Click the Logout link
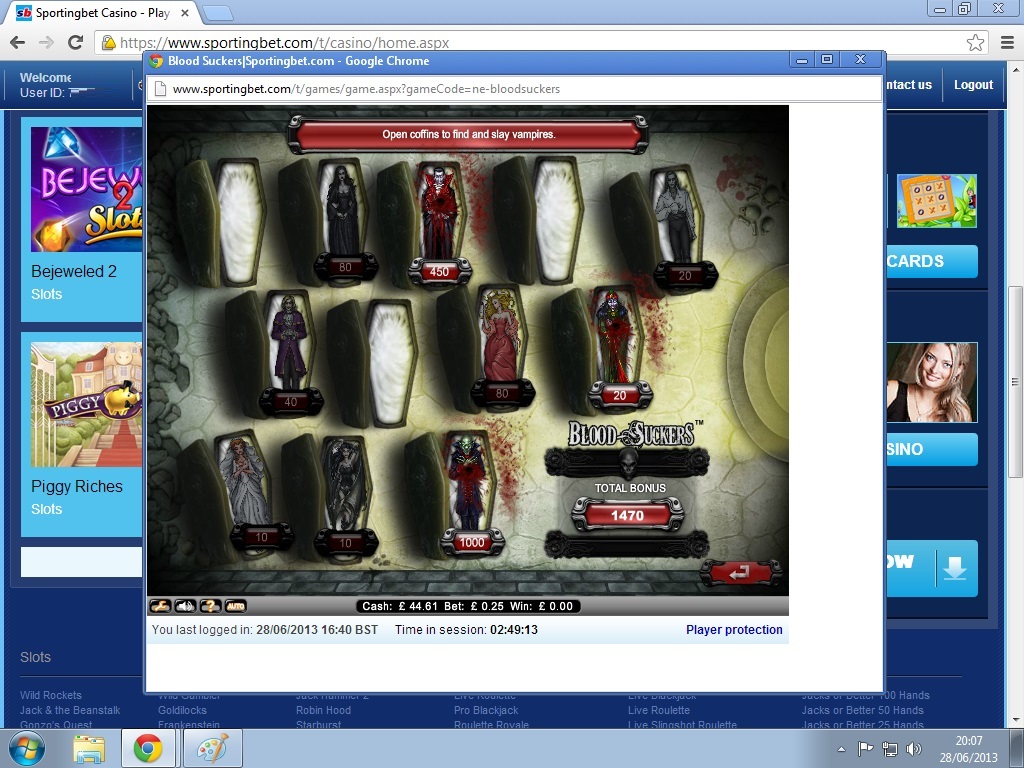Viewport: 1024px width, 768px height. (x=973, y=85)
